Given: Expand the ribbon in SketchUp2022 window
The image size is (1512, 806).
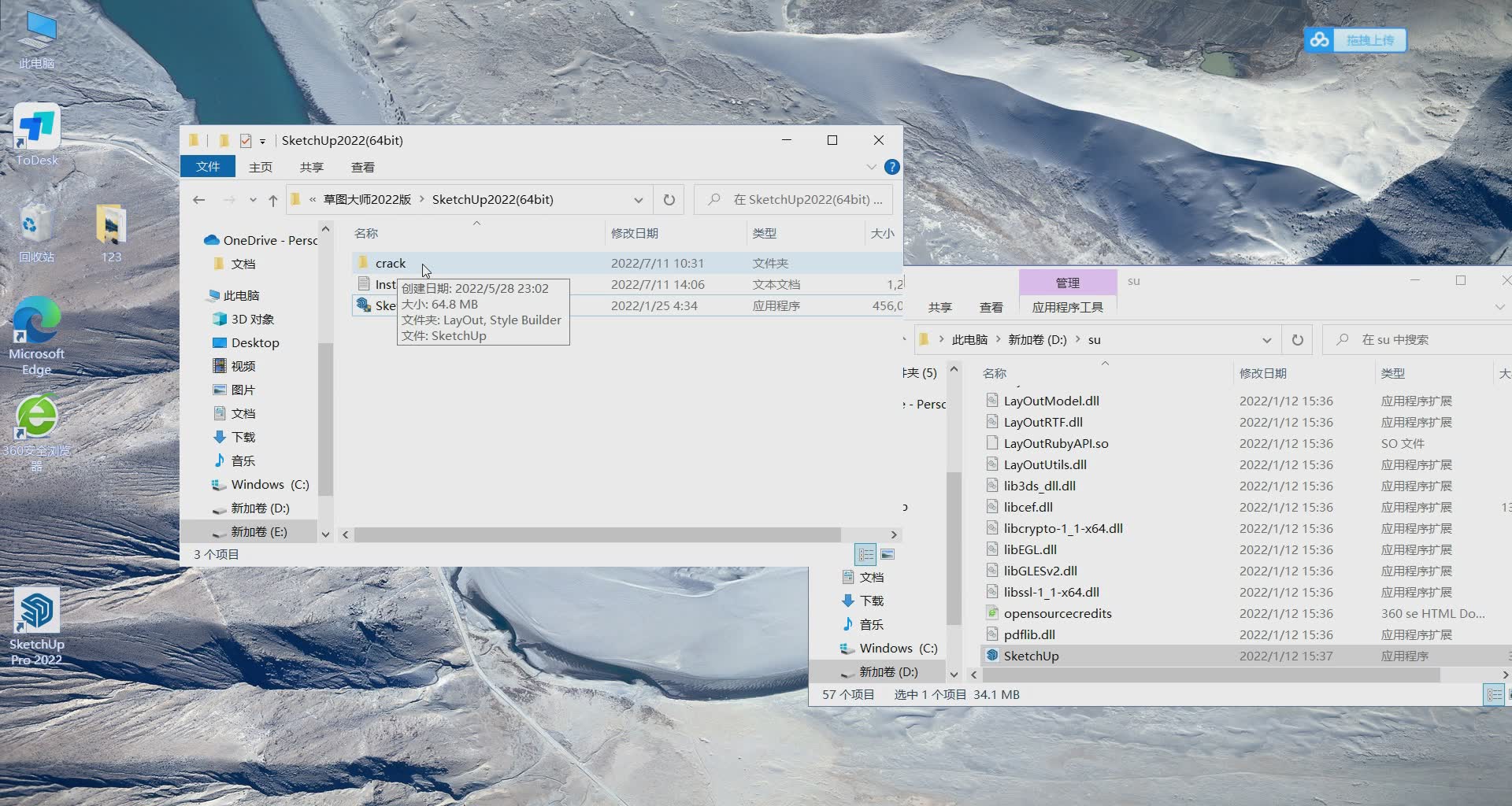Looking at the screenshot, I should coord(871,167).
